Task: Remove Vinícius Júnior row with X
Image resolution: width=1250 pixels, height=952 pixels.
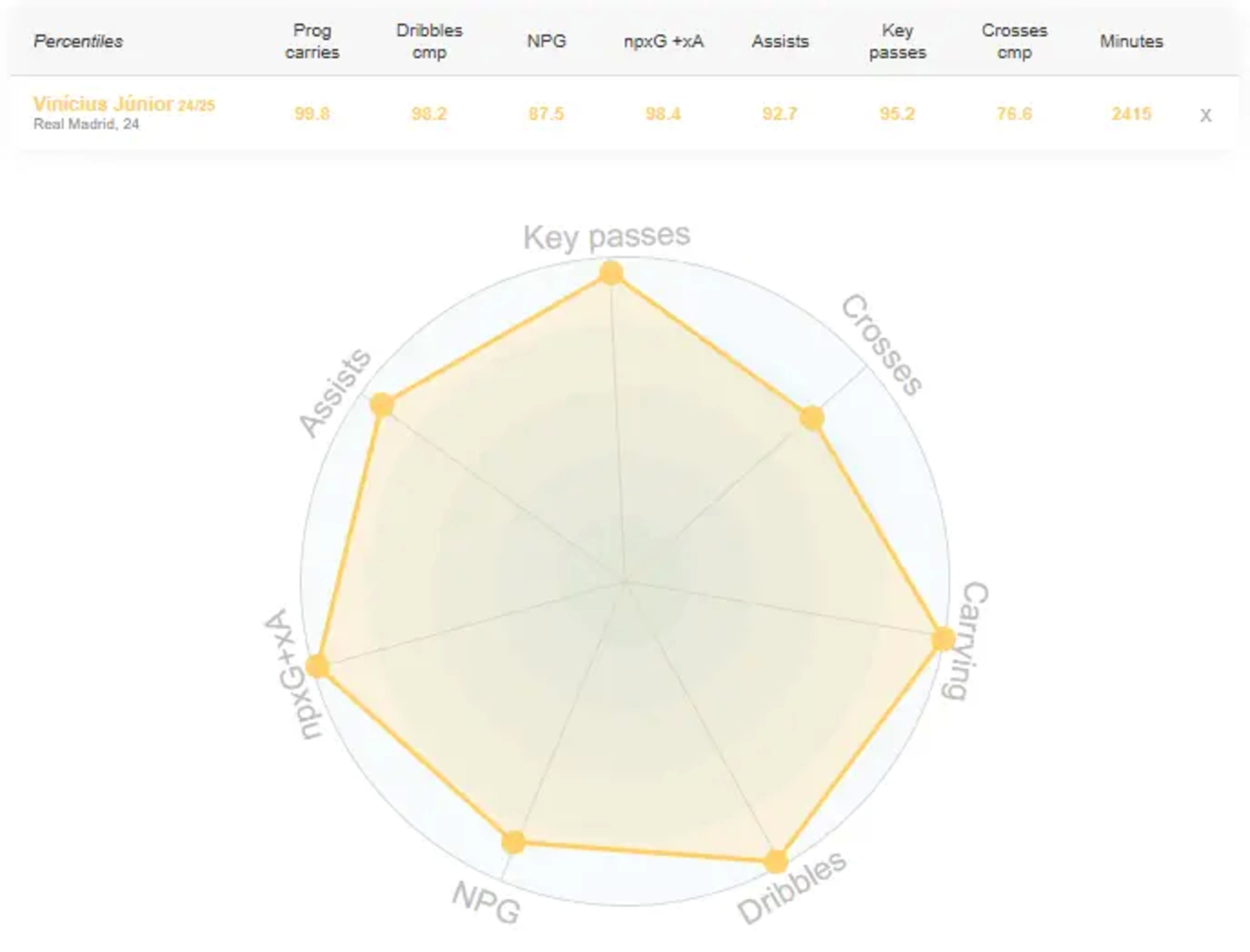Action: pos(1205,115)
